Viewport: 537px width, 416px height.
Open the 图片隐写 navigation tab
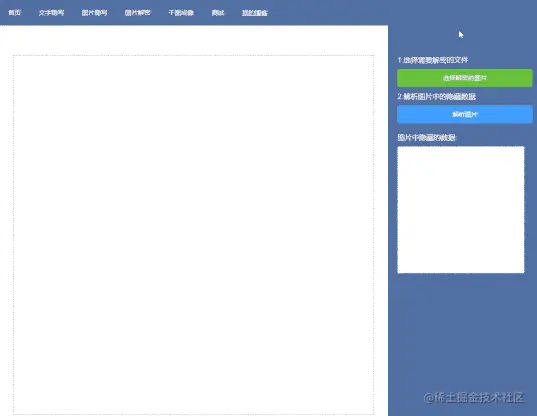pos(95,13)
